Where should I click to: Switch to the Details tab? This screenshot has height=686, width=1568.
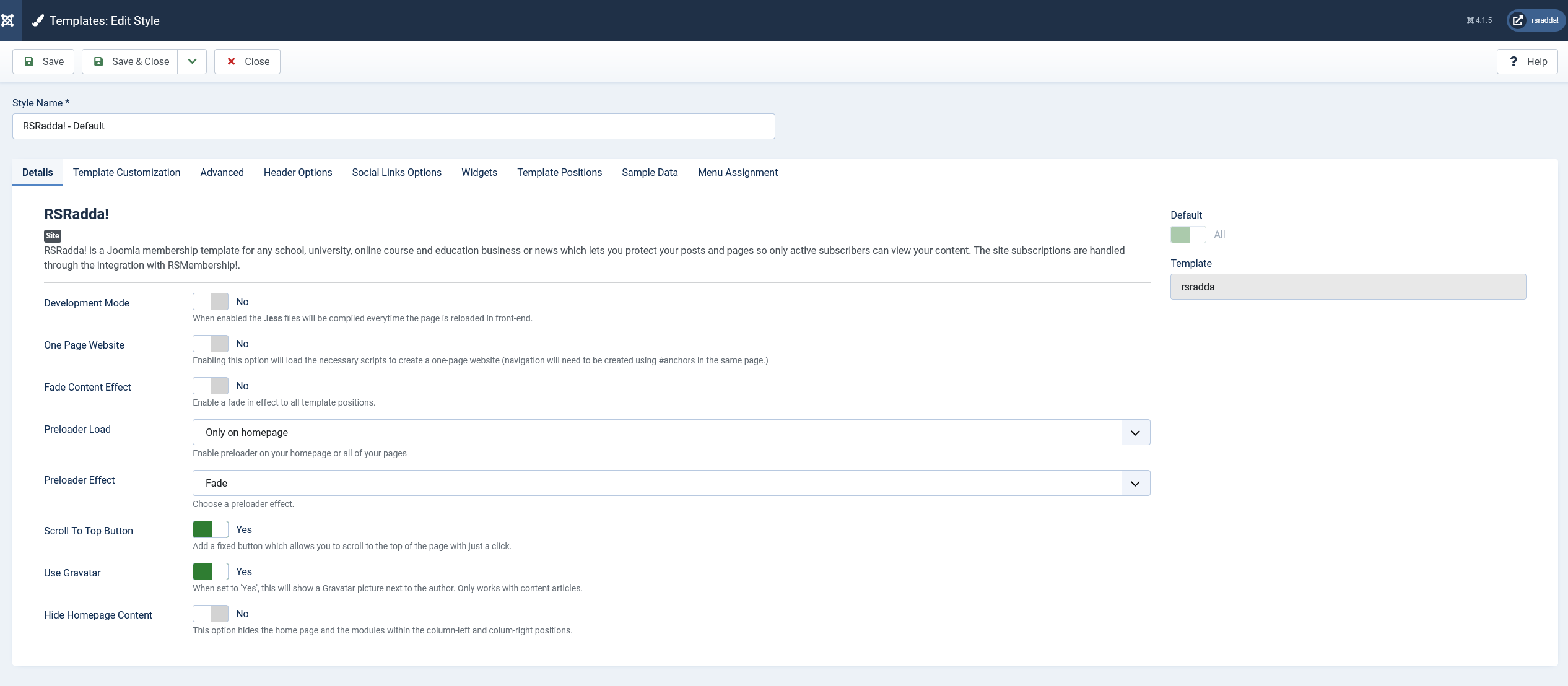(x=38, y=172)
